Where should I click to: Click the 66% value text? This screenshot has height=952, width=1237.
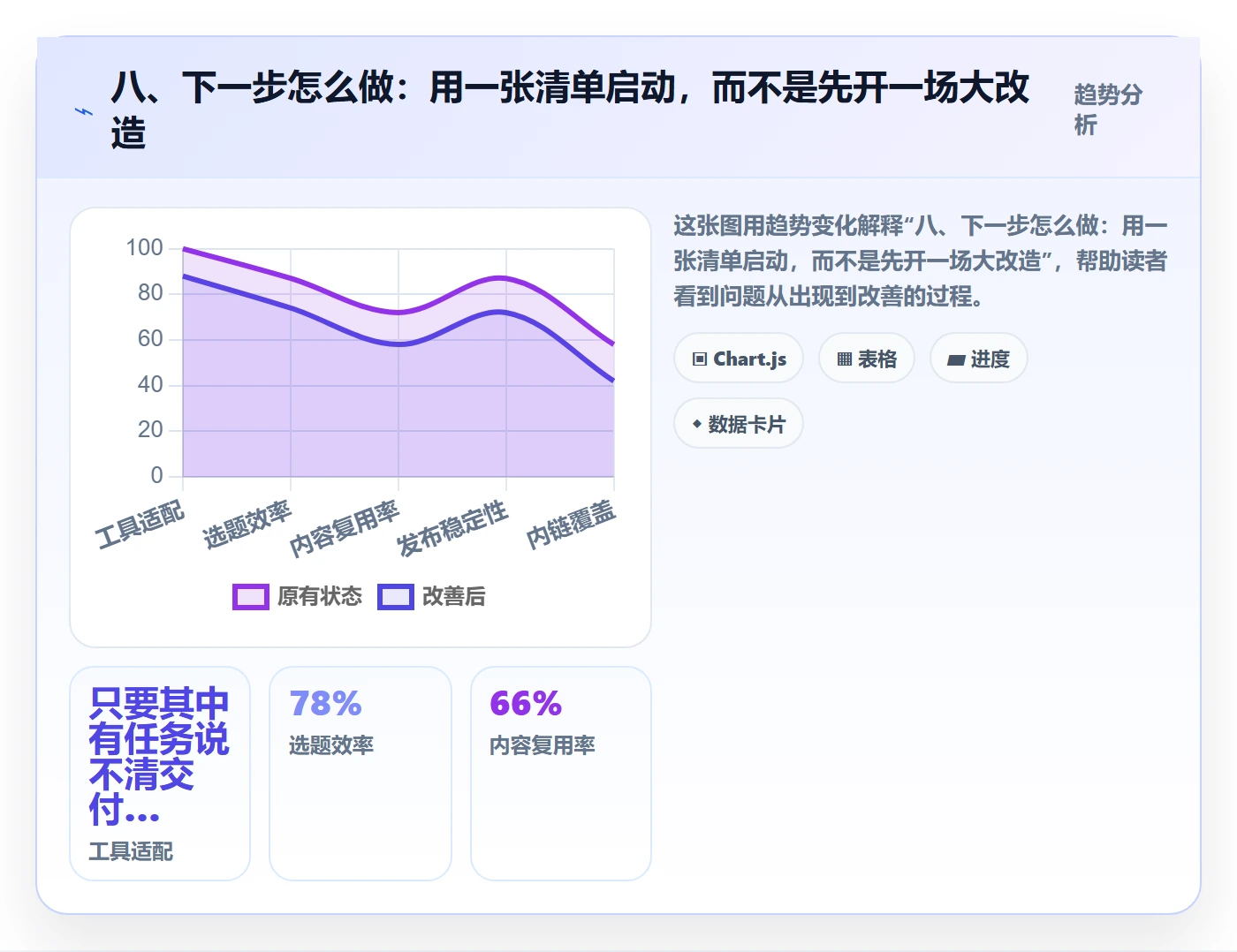[x=526, y=704]
